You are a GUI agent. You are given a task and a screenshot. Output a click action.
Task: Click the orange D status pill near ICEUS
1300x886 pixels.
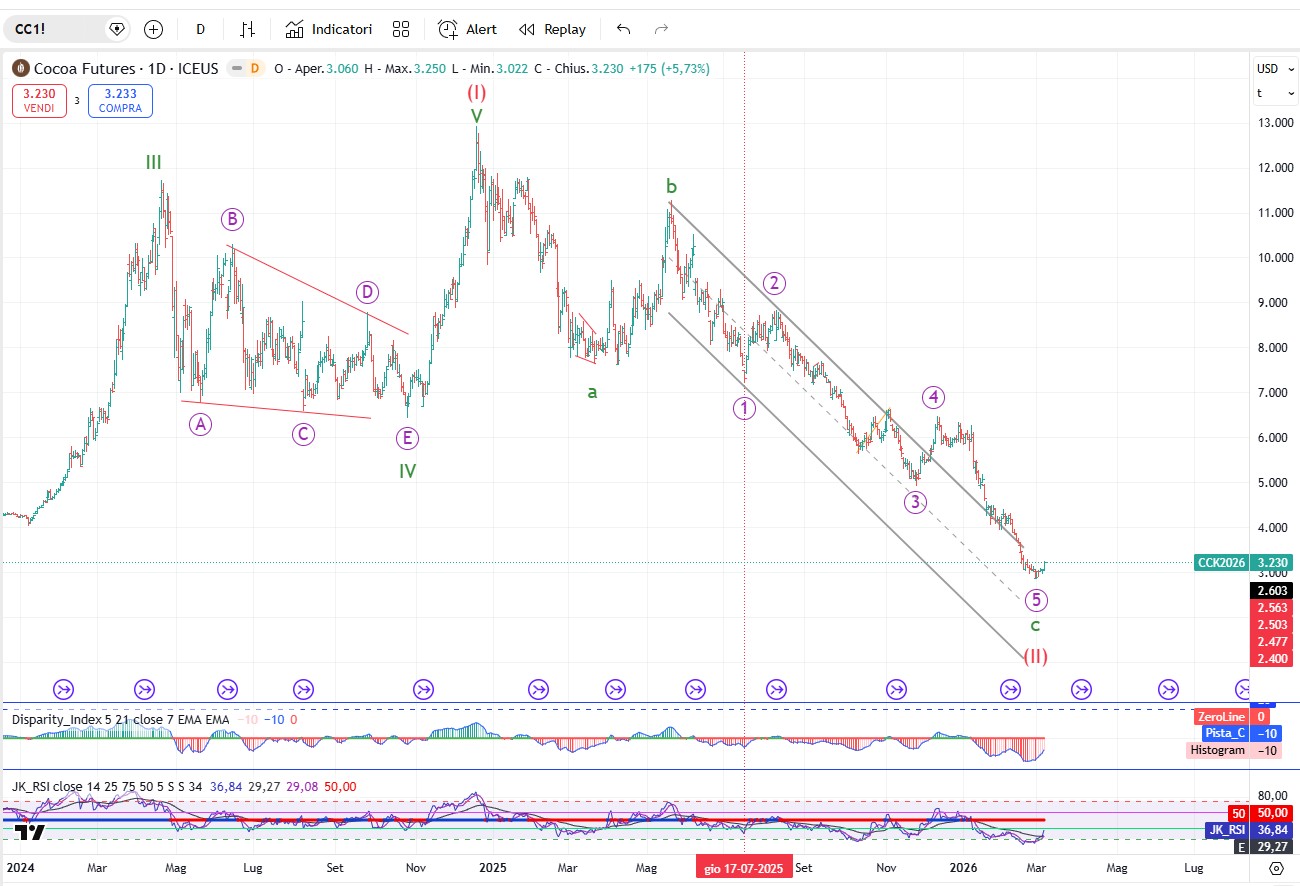[254, 69]
